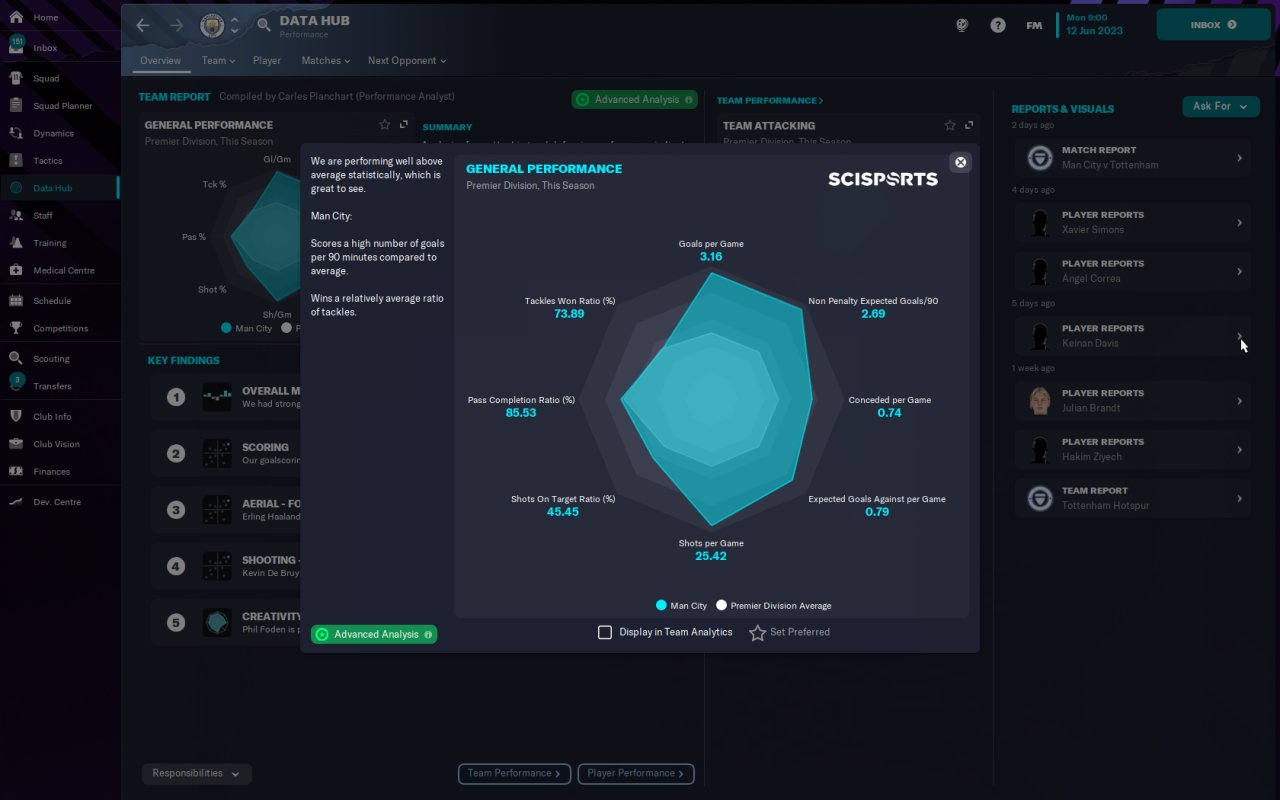Open Club Info in the sidebar
The height and width of the screenshot is (800, 1280).
point(60,416)
